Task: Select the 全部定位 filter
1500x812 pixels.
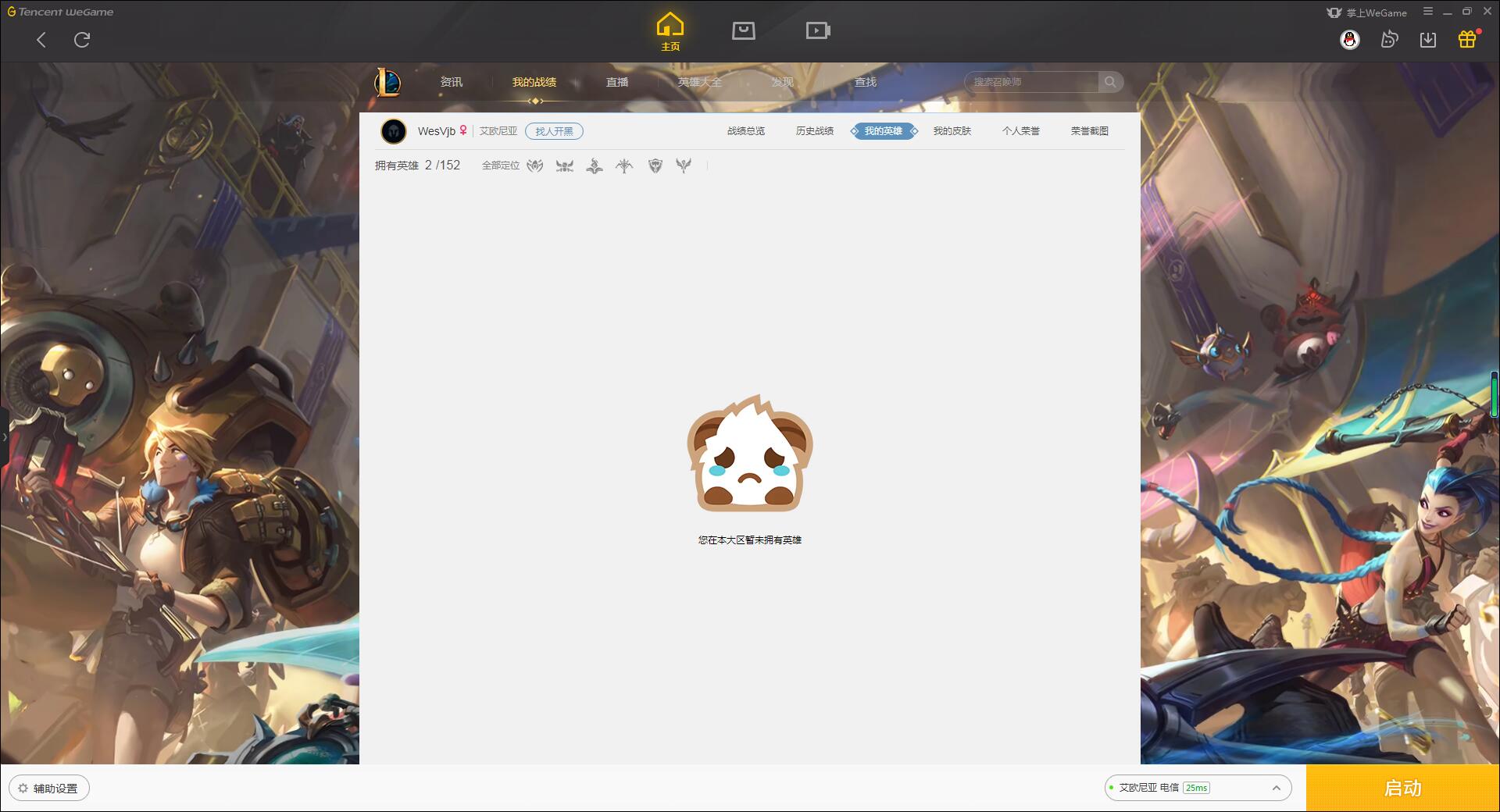Action: point(501,166)
